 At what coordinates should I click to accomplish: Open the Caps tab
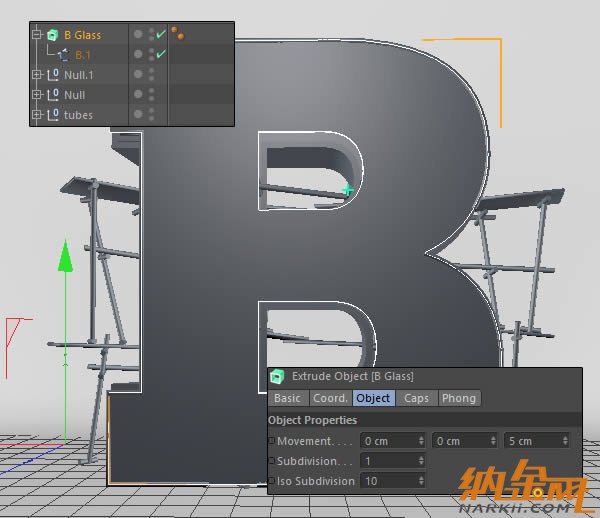pyautogui.click(x=416, y=398)
